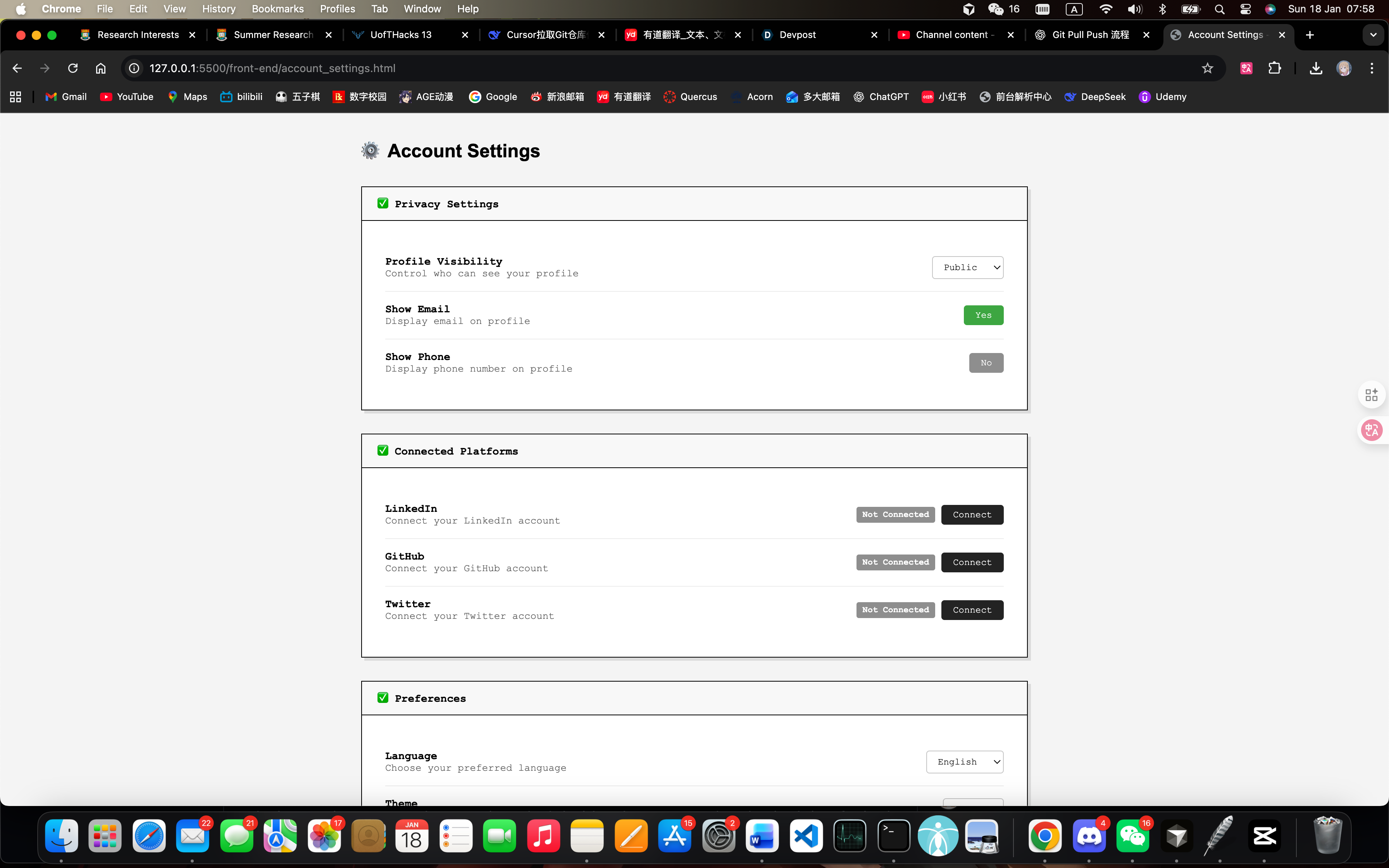Open the Bookmarks menu in menu bar

click(277, 9)
